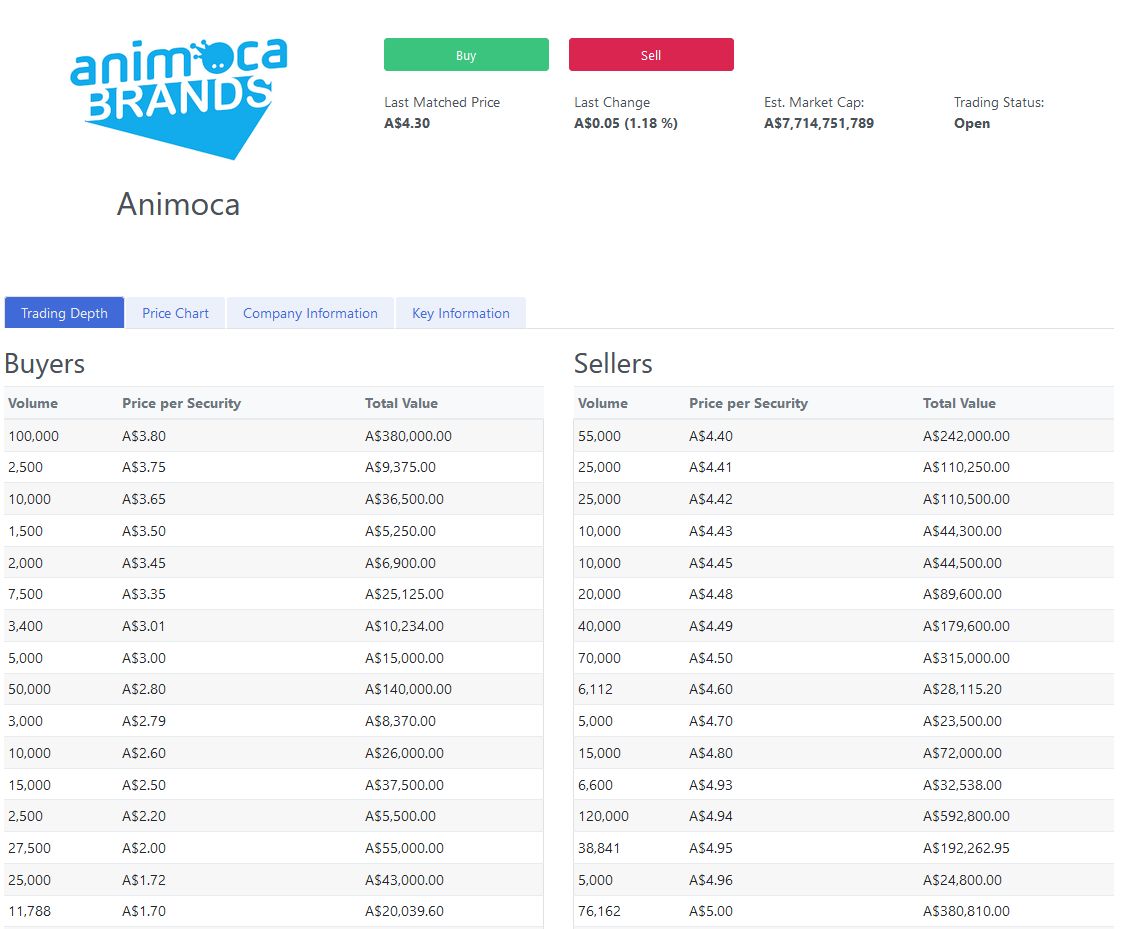Select seller price A$4.40
The width and height of the screenshot is (1123, 929).
pyautogui.click(x=711, y=436)
